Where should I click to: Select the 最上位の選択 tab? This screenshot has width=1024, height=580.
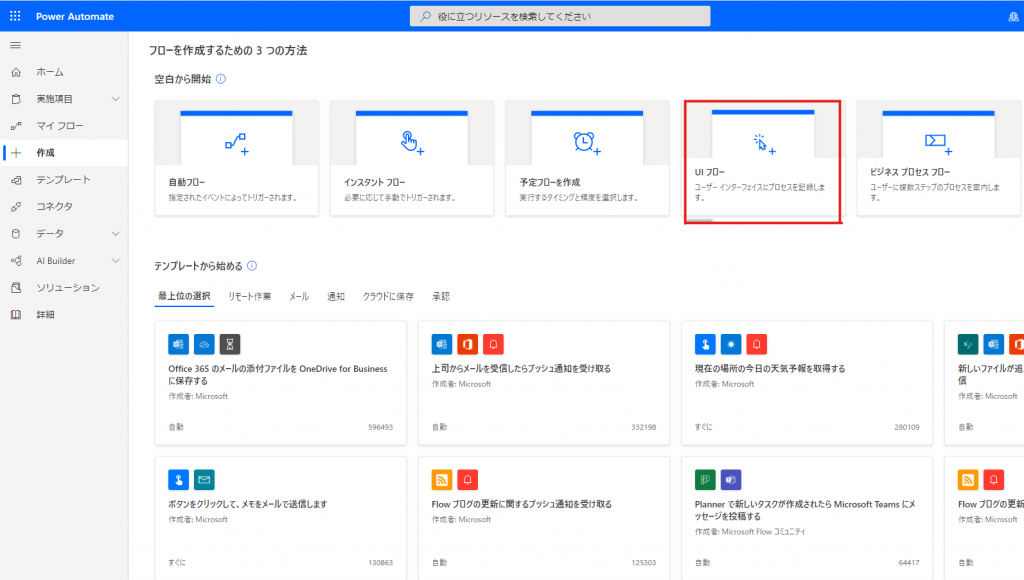[x=184, y=296]
